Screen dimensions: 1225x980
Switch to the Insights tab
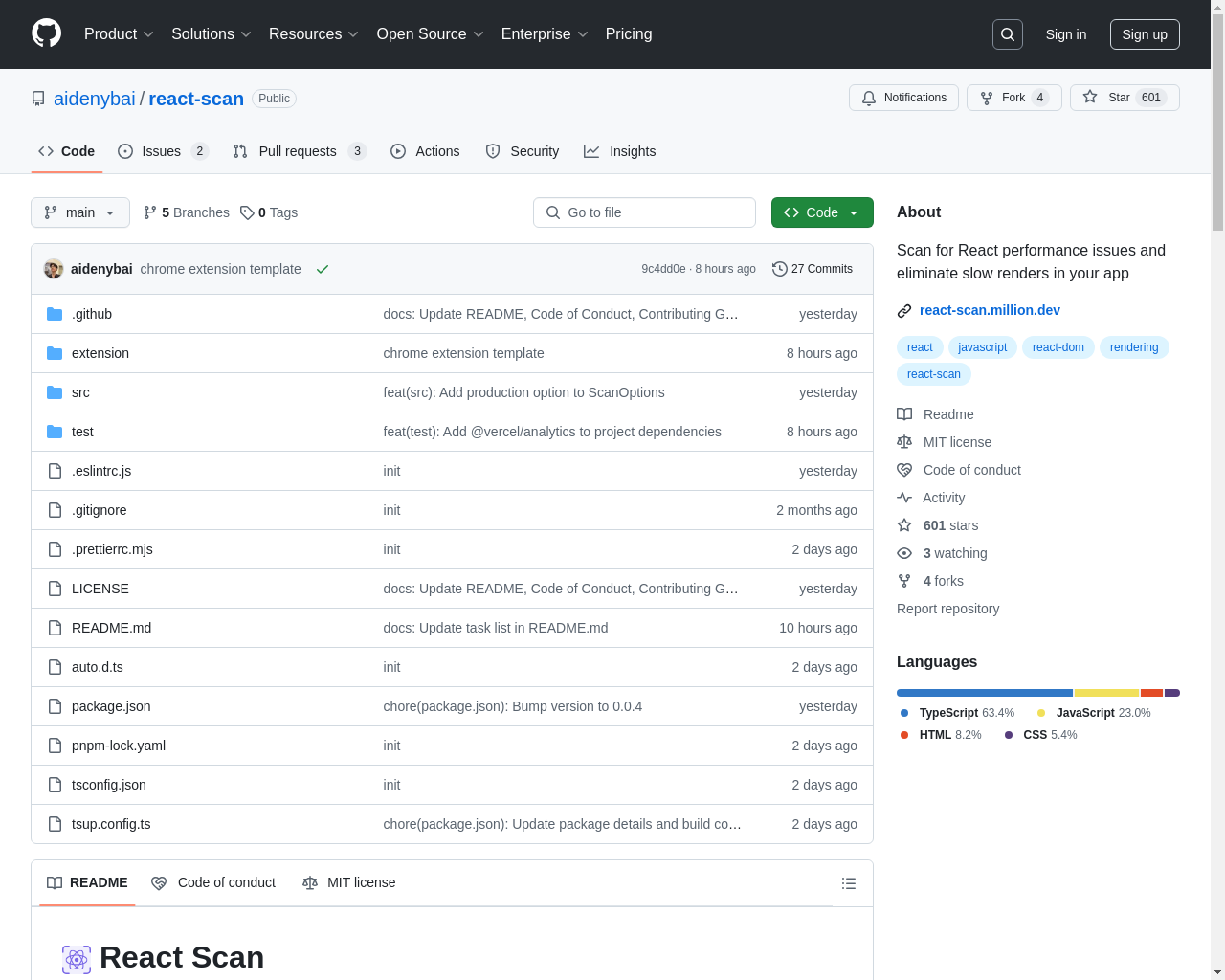(620, 151)
